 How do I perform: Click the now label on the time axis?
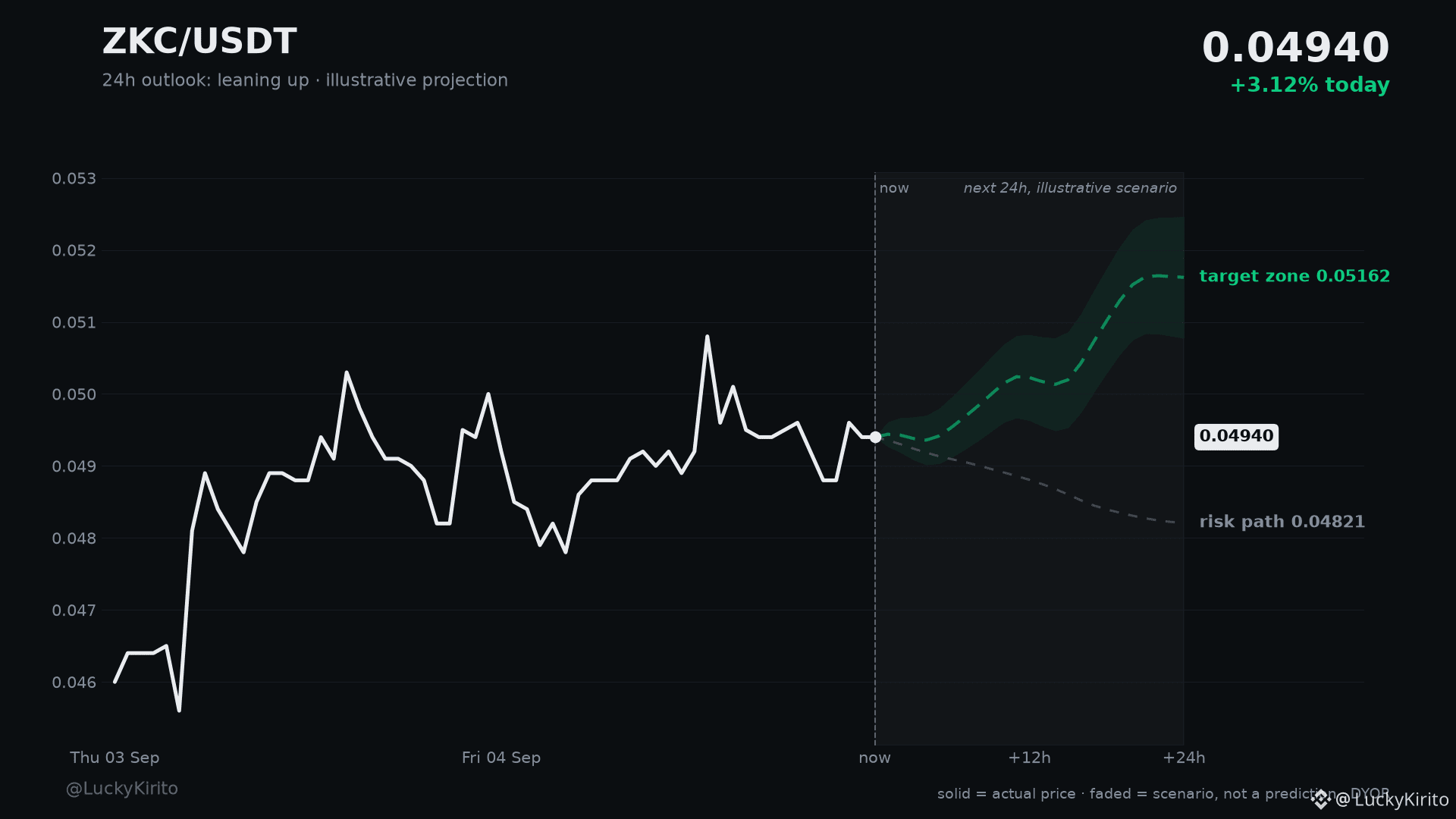pyautogui.click(x=874, y=758)
